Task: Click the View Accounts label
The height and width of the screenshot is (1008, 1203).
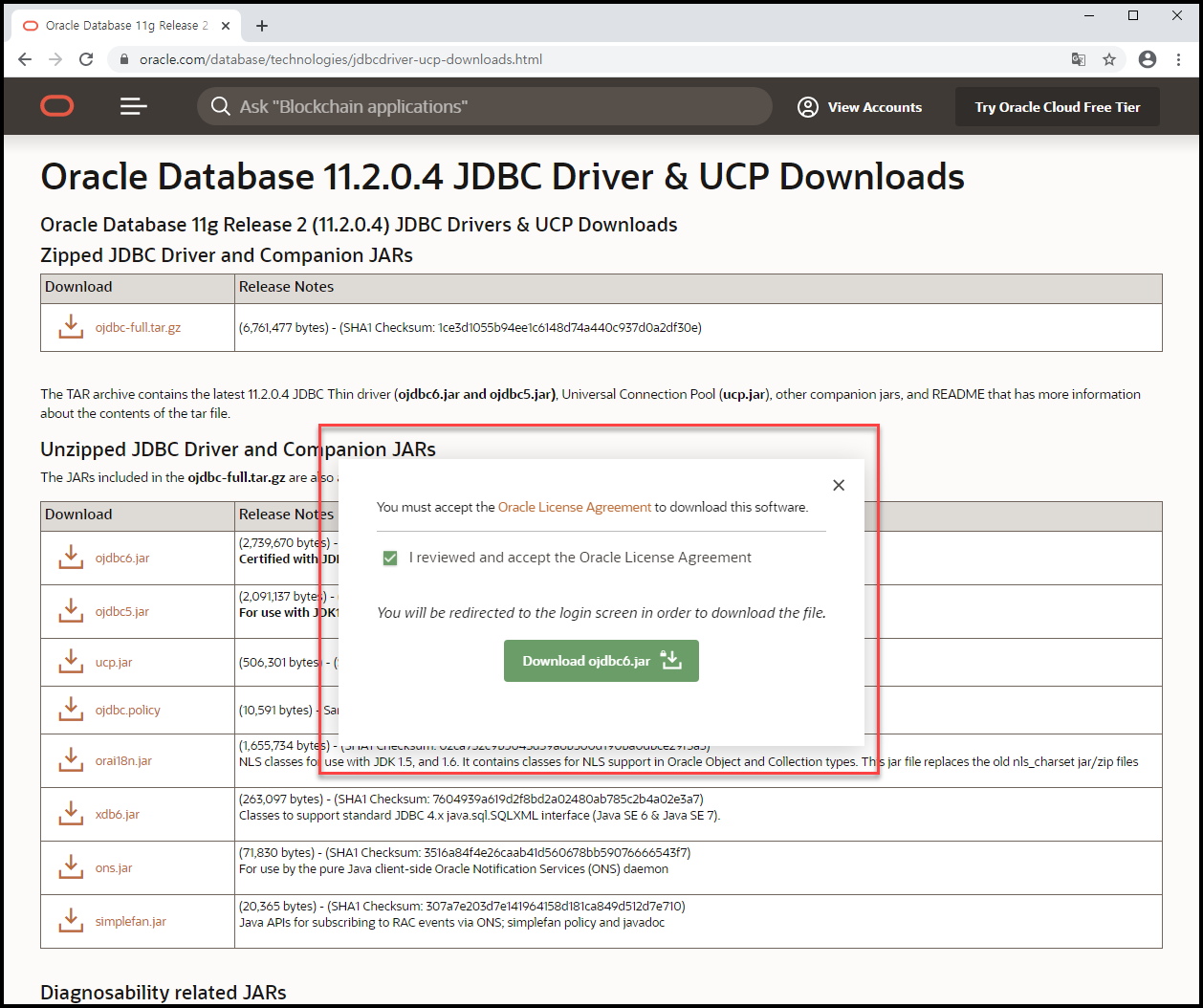Action: point(875,107)
